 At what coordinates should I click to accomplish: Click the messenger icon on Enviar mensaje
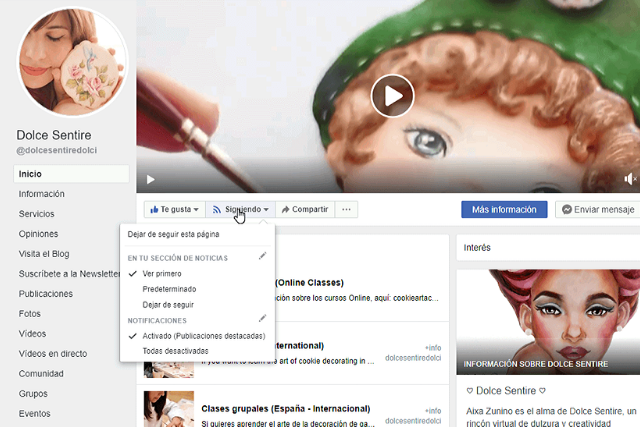567,209
